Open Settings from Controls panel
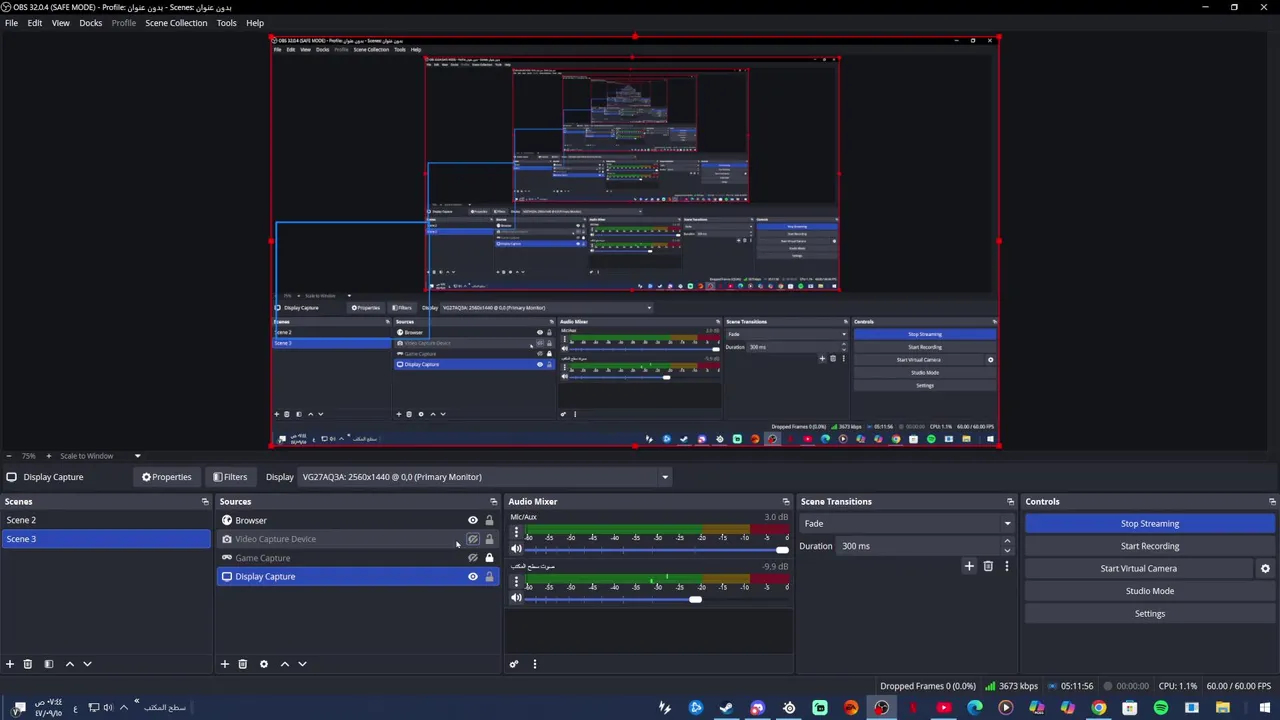The image size is (1280, 720). (x=1150, y=614)
